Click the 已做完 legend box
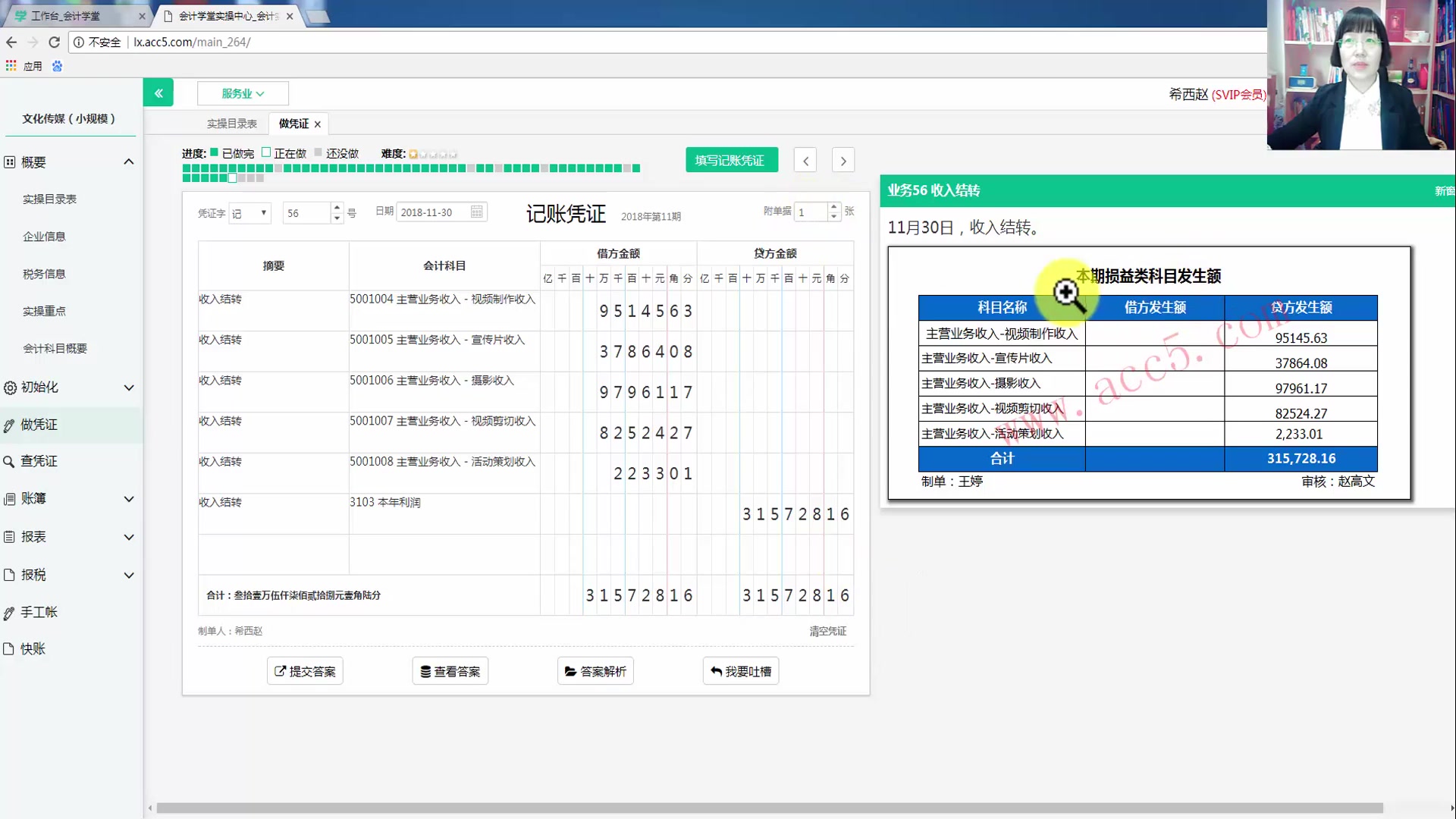1456x819 pixels. (215, 152)
